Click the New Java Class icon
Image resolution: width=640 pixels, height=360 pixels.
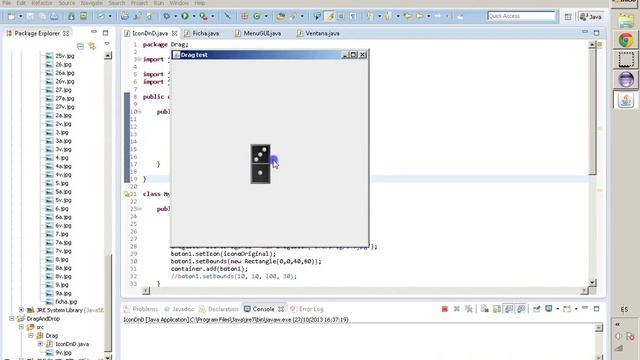[x=257, y=16]
